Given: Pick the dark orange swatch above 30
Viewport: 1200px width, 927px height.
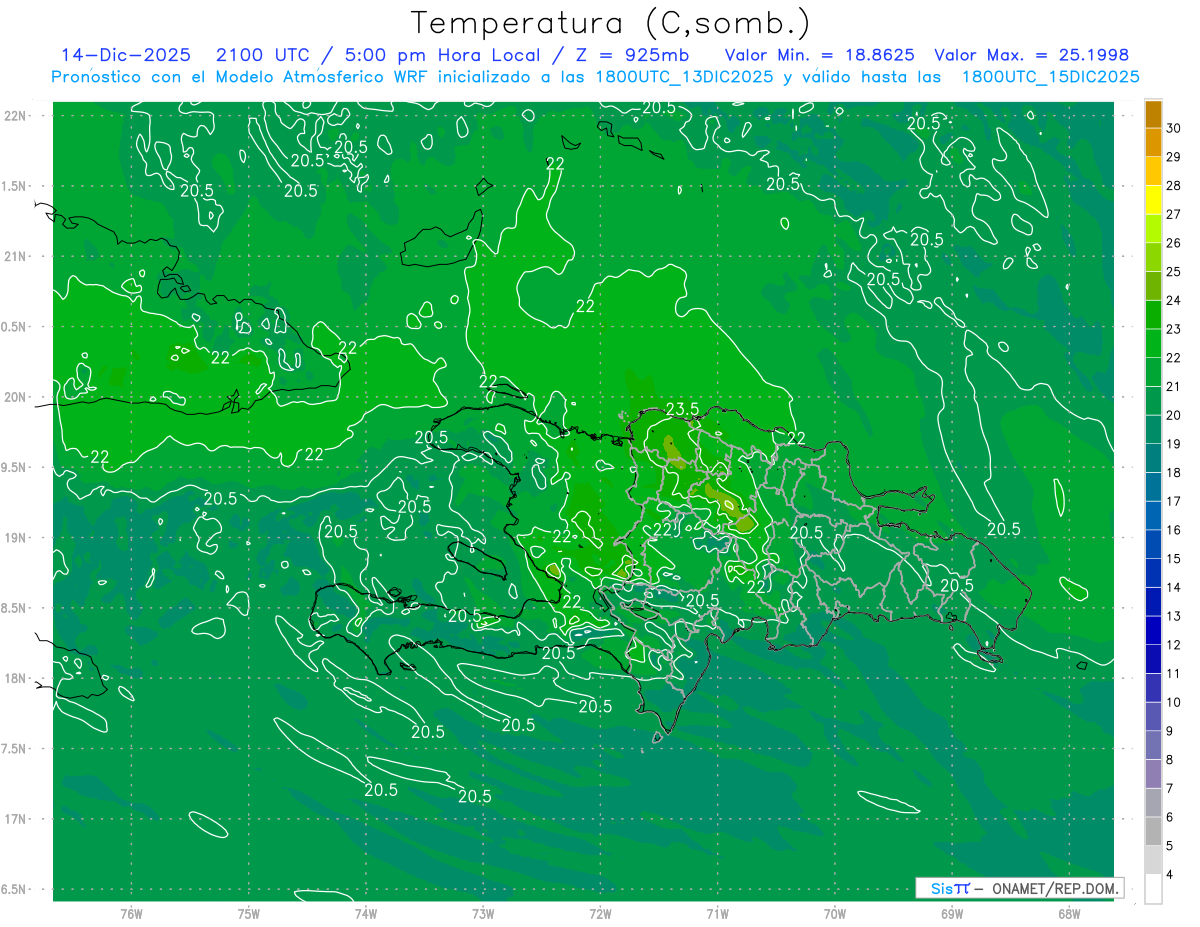Looking at the screenshot, I should pos(1153,114).
